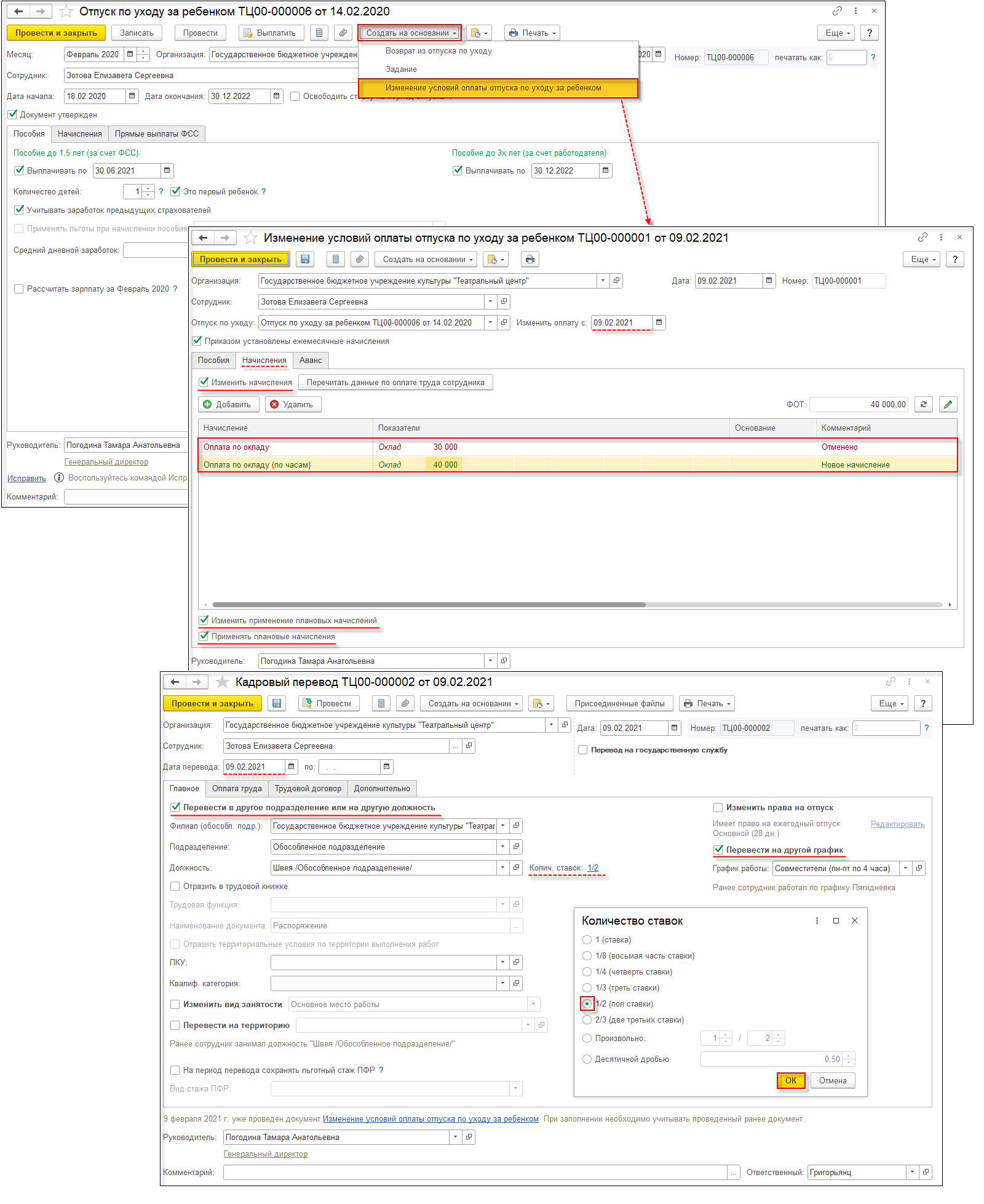Click paperclip attachments icon in Отпуск по уходу toolbar
The image size is (984, 1204).
click(343, 33)
